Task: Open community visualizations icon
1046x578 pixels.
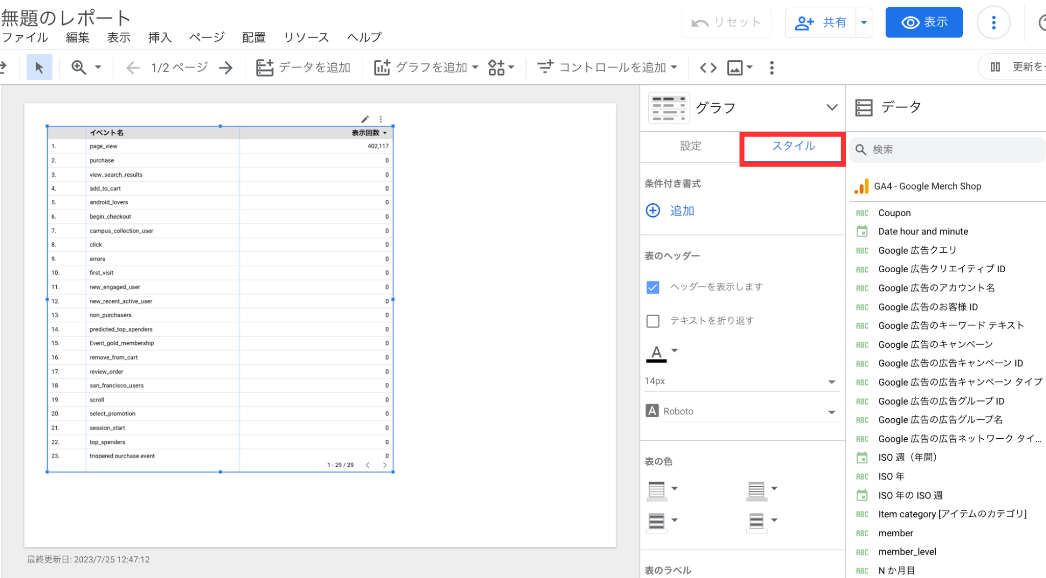Action: (x=500, y=67)
